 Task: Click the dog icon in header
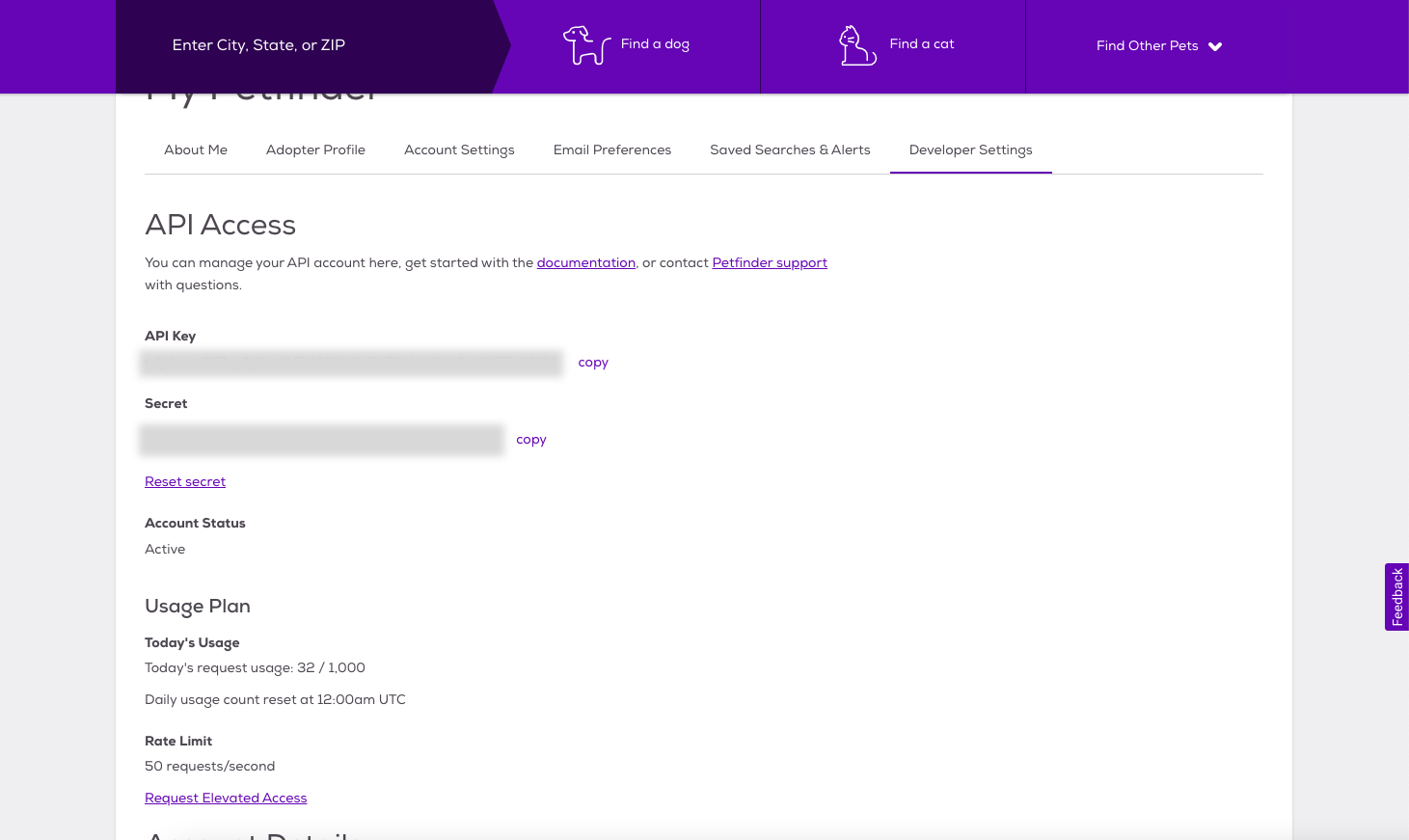(x=586, y=45)
